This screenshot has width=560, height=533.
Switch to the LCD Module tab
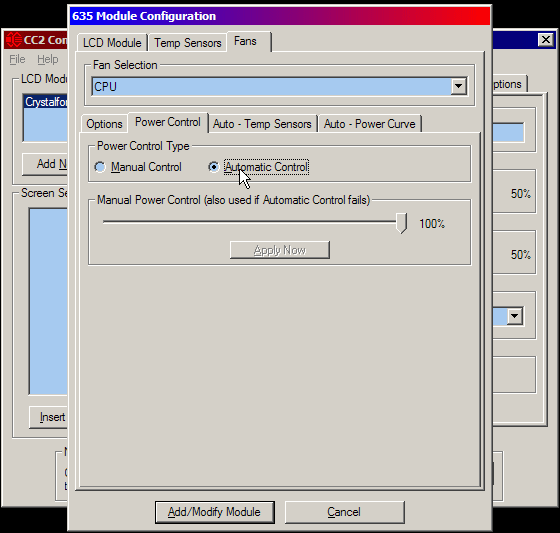(x=112, y=43)
